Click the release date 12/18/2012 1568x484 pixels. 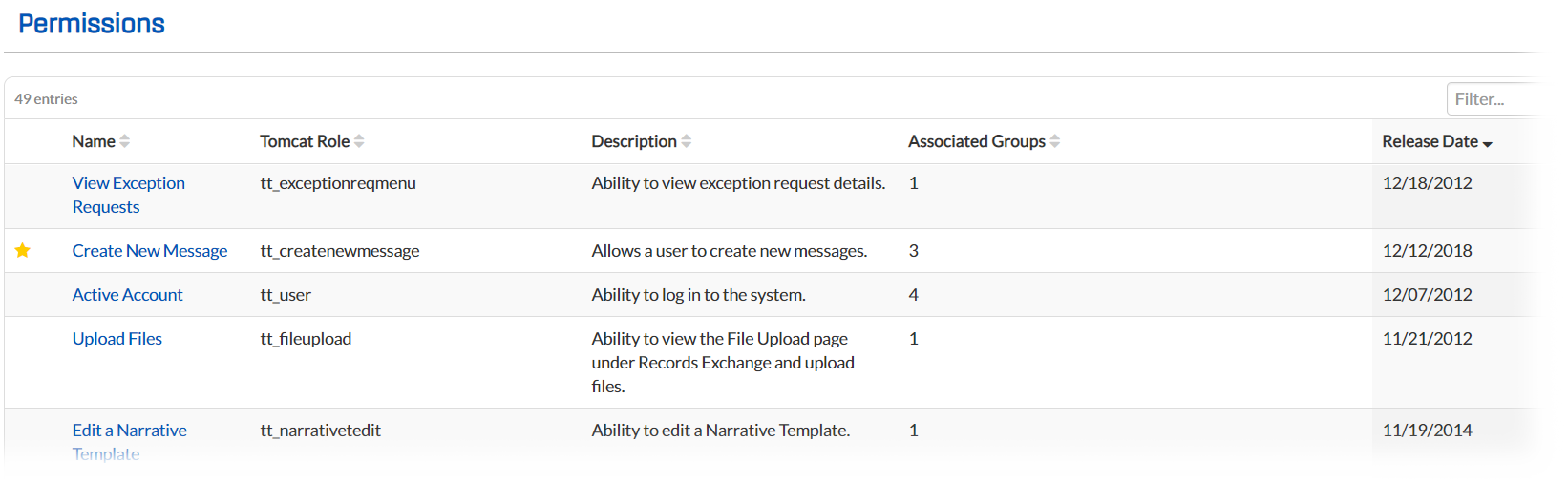coord(1428,183)
